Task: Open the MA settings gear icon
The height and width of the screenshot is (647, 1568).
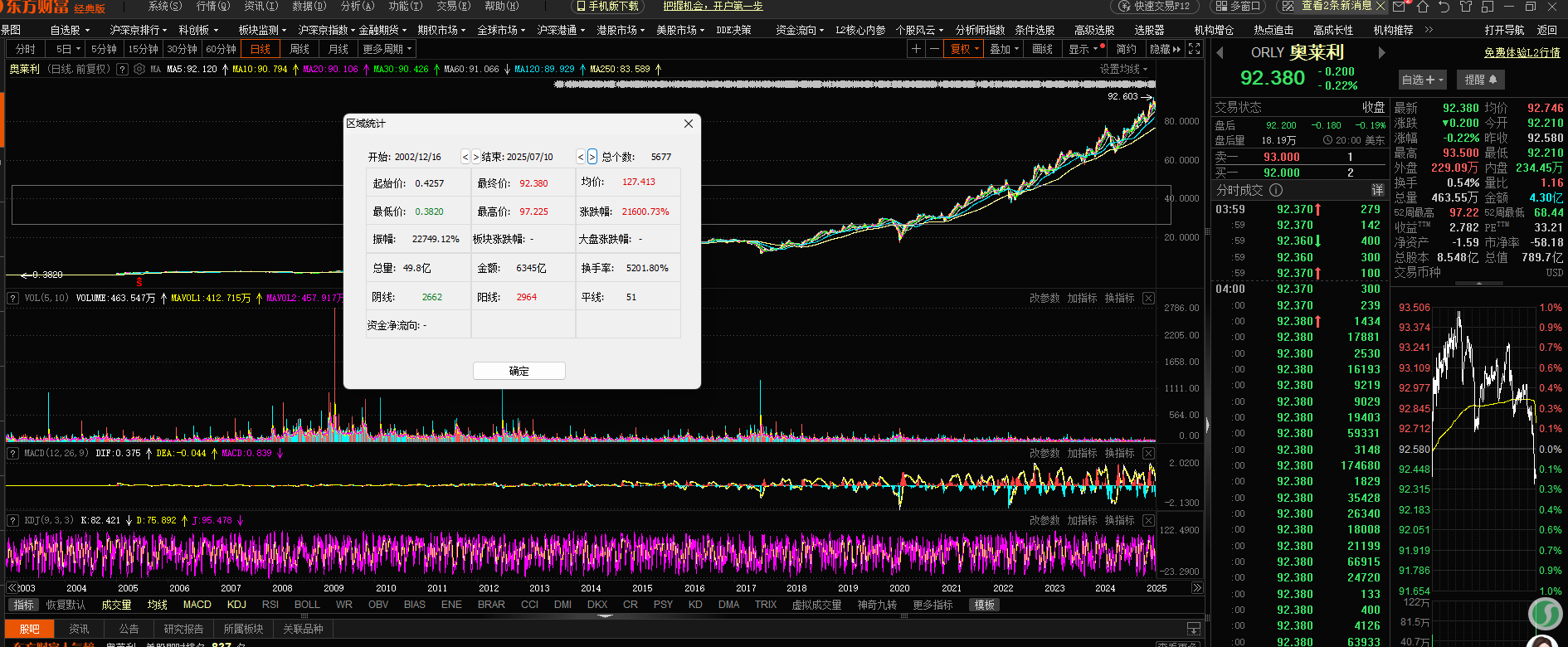Action: (139, 69)
